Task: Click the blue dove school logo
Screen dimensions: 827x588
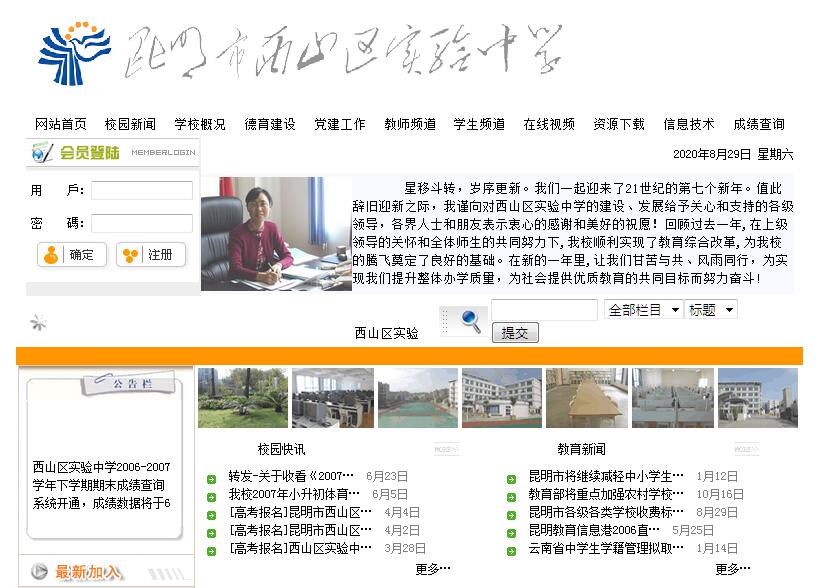Action: [74, 53]
